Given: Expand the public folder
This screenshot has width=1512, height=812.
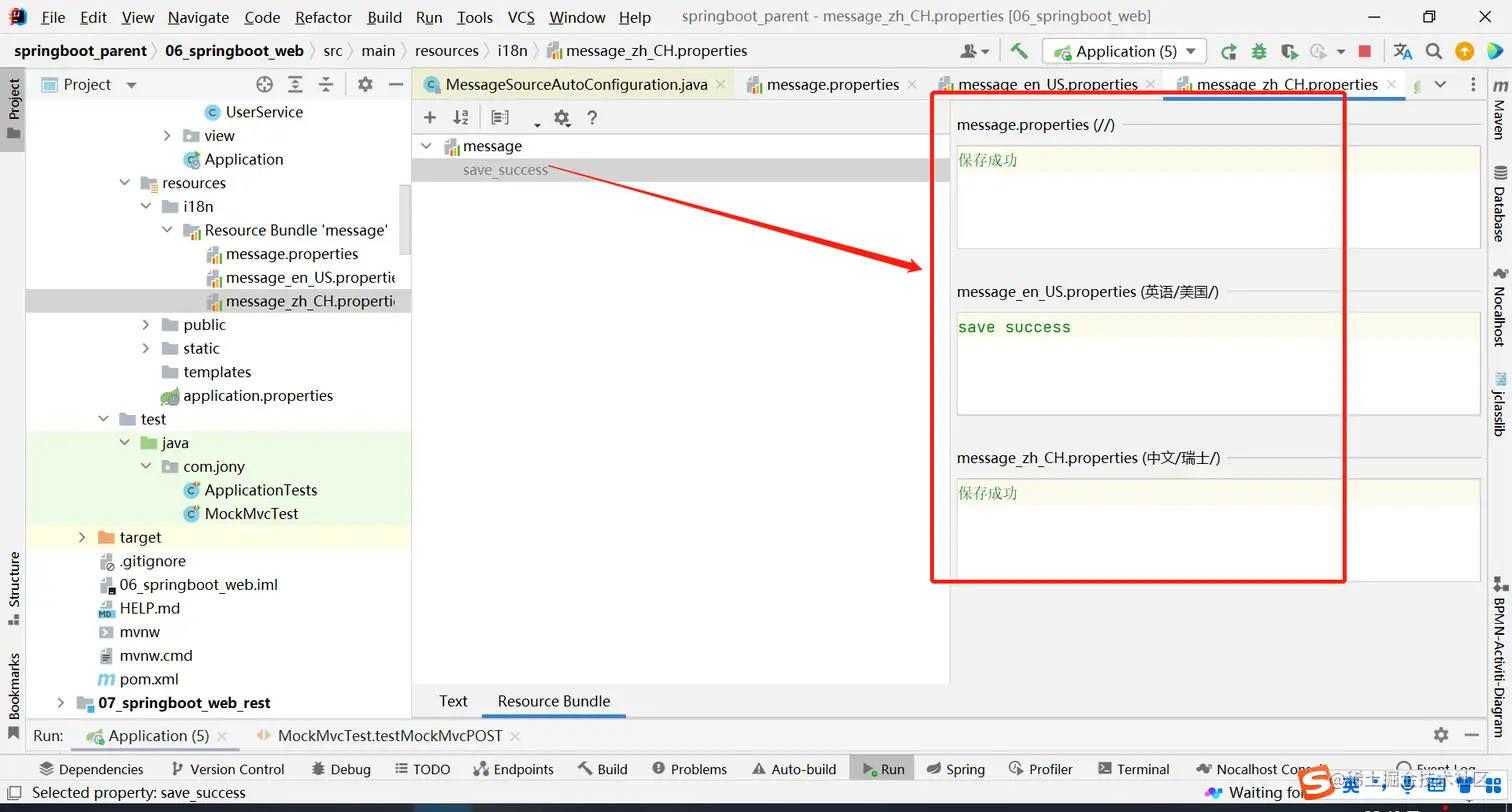Looking at the screenshot, I should (x=146, y=325).
